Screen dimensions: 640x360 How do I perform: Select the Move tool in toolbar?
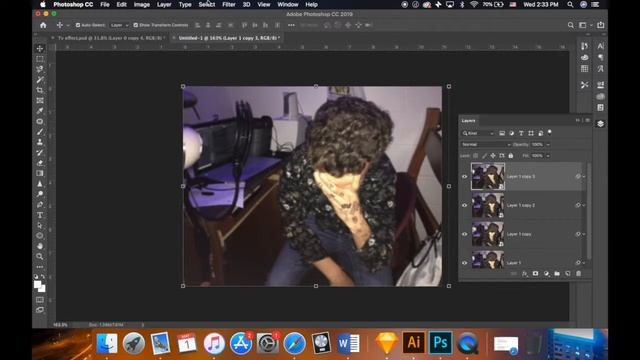(40, 49)
